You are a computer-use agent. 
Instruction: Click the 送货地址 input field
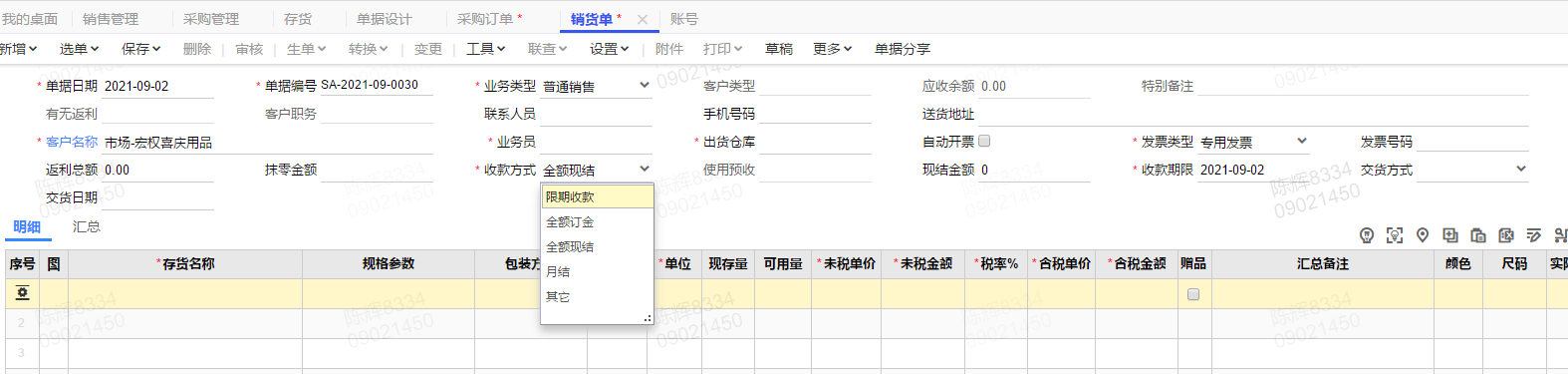tap(1252, 114)
